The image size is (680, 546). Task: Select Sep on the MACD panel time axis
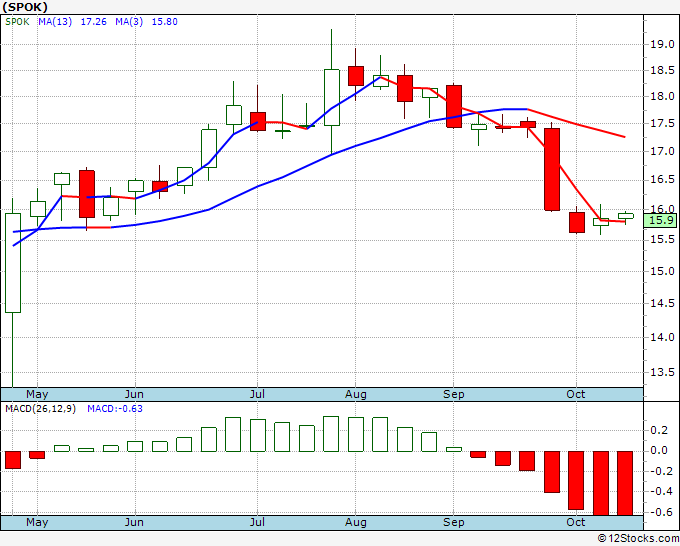click(454, 522)
